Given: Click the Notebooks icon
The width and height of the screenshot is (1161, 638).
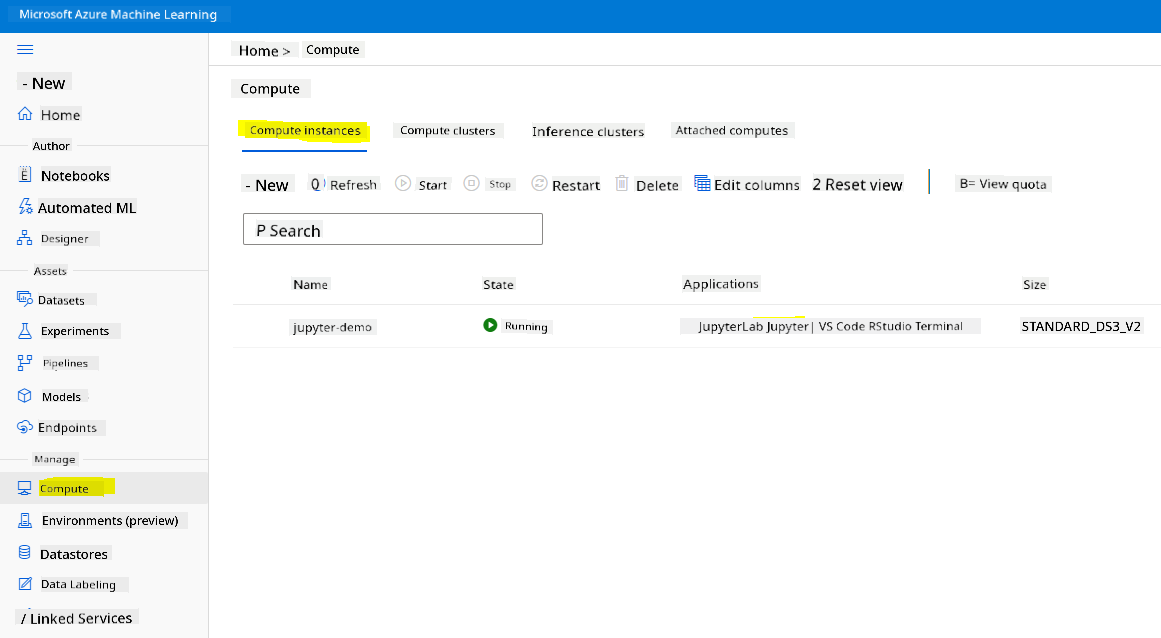Looking at the screenshot, I should pos(24,175).
